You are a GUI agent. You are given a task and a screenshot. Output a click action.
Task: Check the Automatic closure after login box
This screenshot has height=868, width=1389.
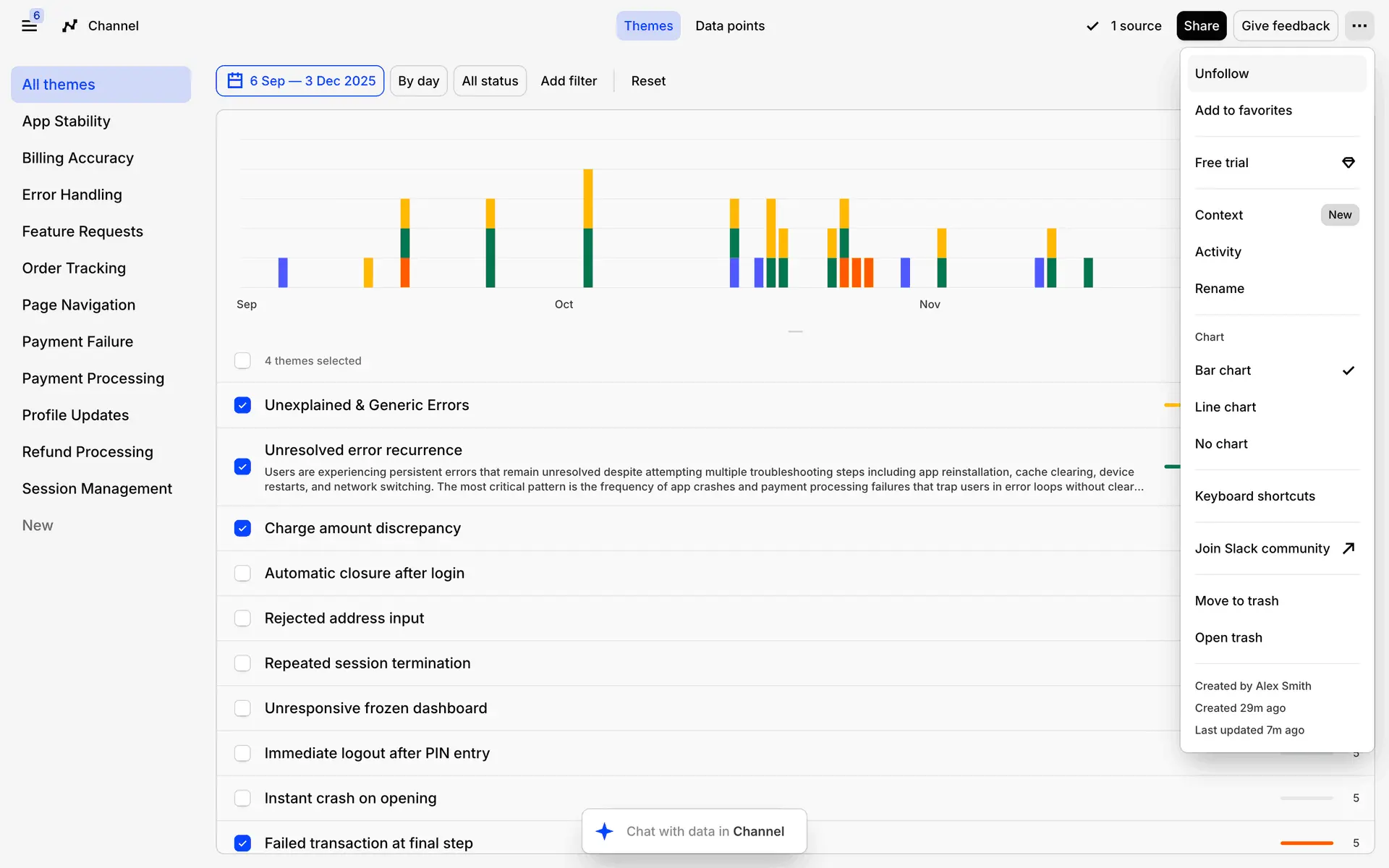pyautogui.click(x=242, y=574)
